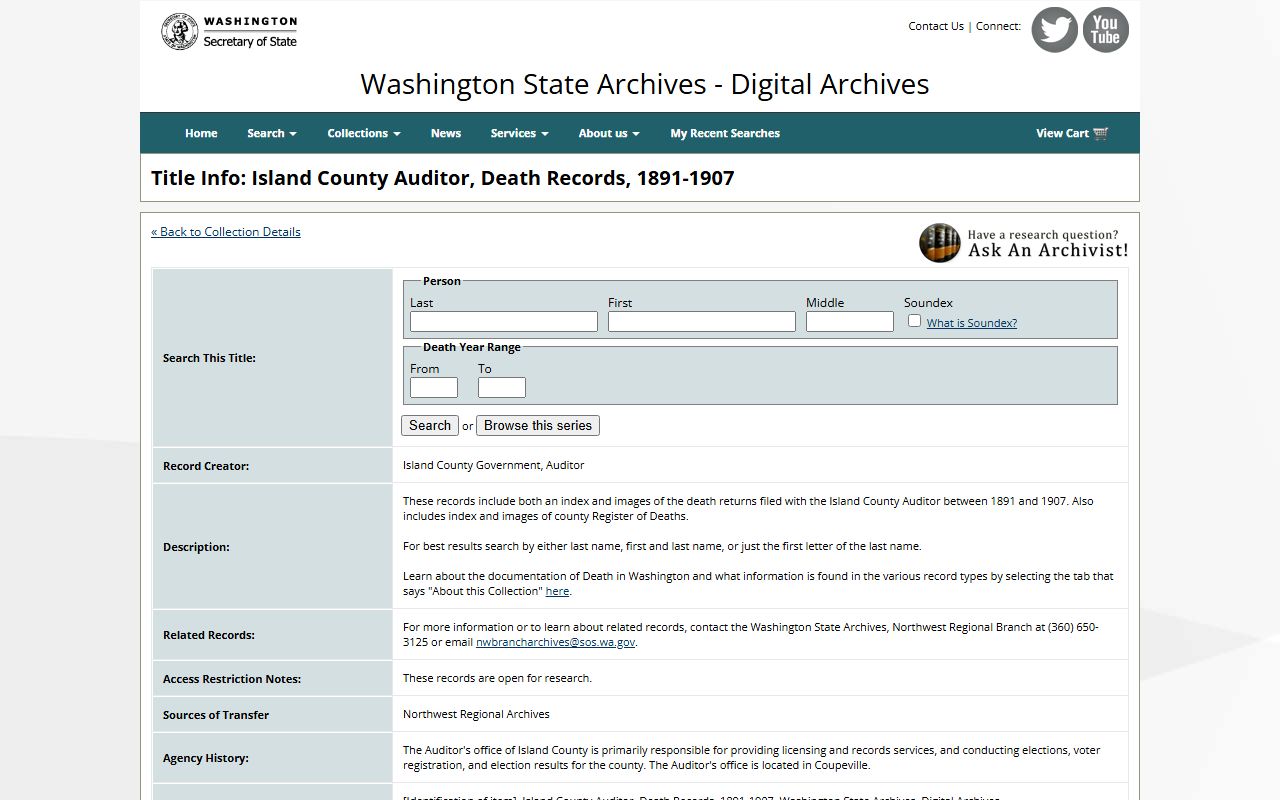The width and height of the screenshot is (1280, 800).
Task: Click the 'Sources of Transfer' label
Action: (x=216, y=715)
